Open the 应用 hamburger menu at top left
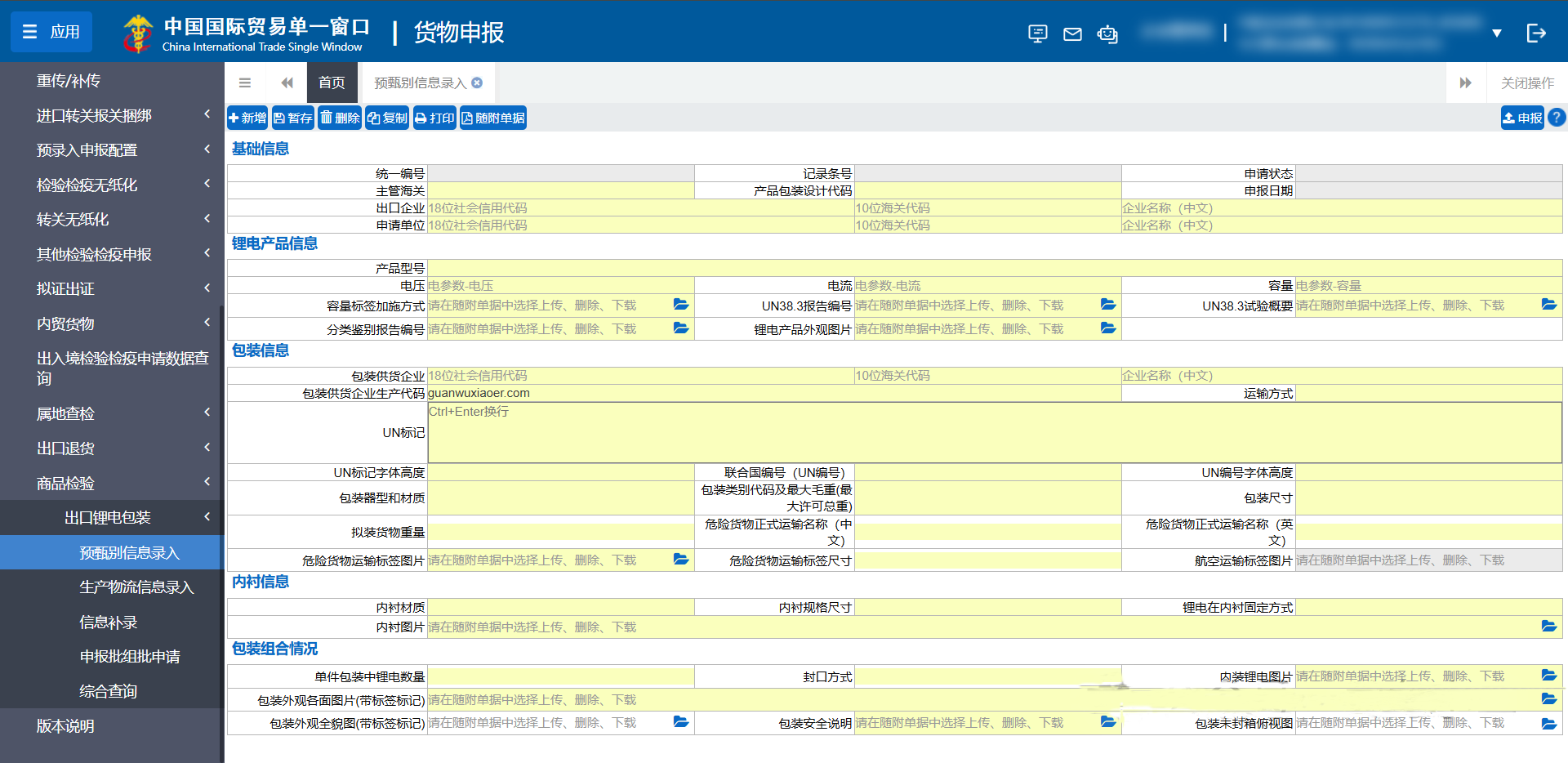This screenshot has width=1568, height=763. pos(51,31)
